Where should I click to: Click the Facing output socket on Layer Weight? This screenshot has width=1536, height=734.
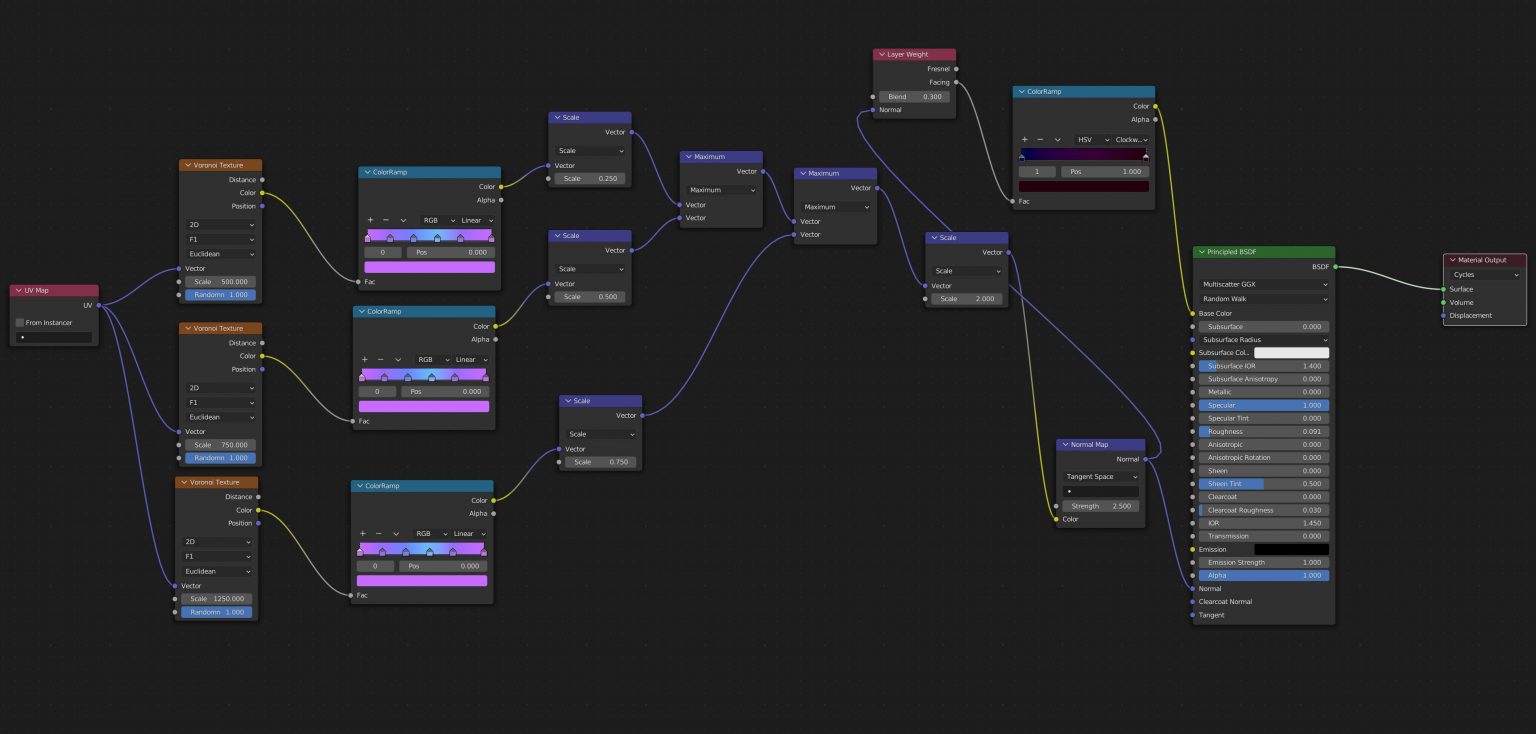coord(957,82)
